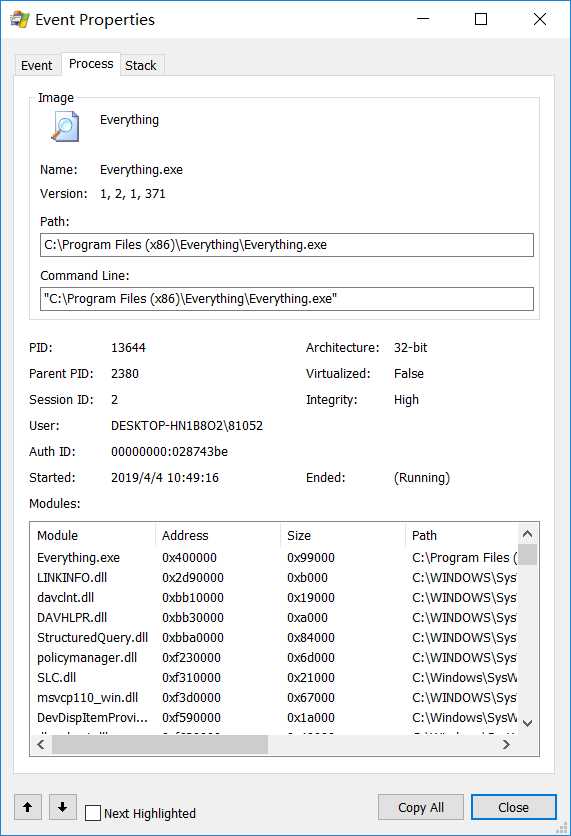Viewport: 571px width, 836px height.
Task: Click the Copy All button
Action: 421,807
